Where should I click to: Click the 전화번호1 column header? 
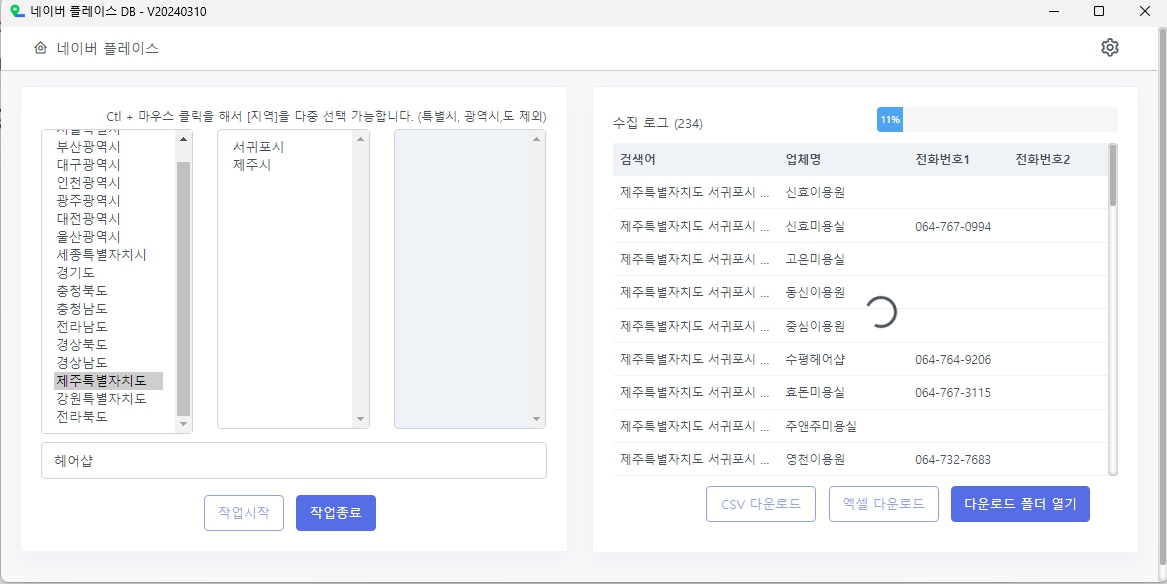coord(942,159)
